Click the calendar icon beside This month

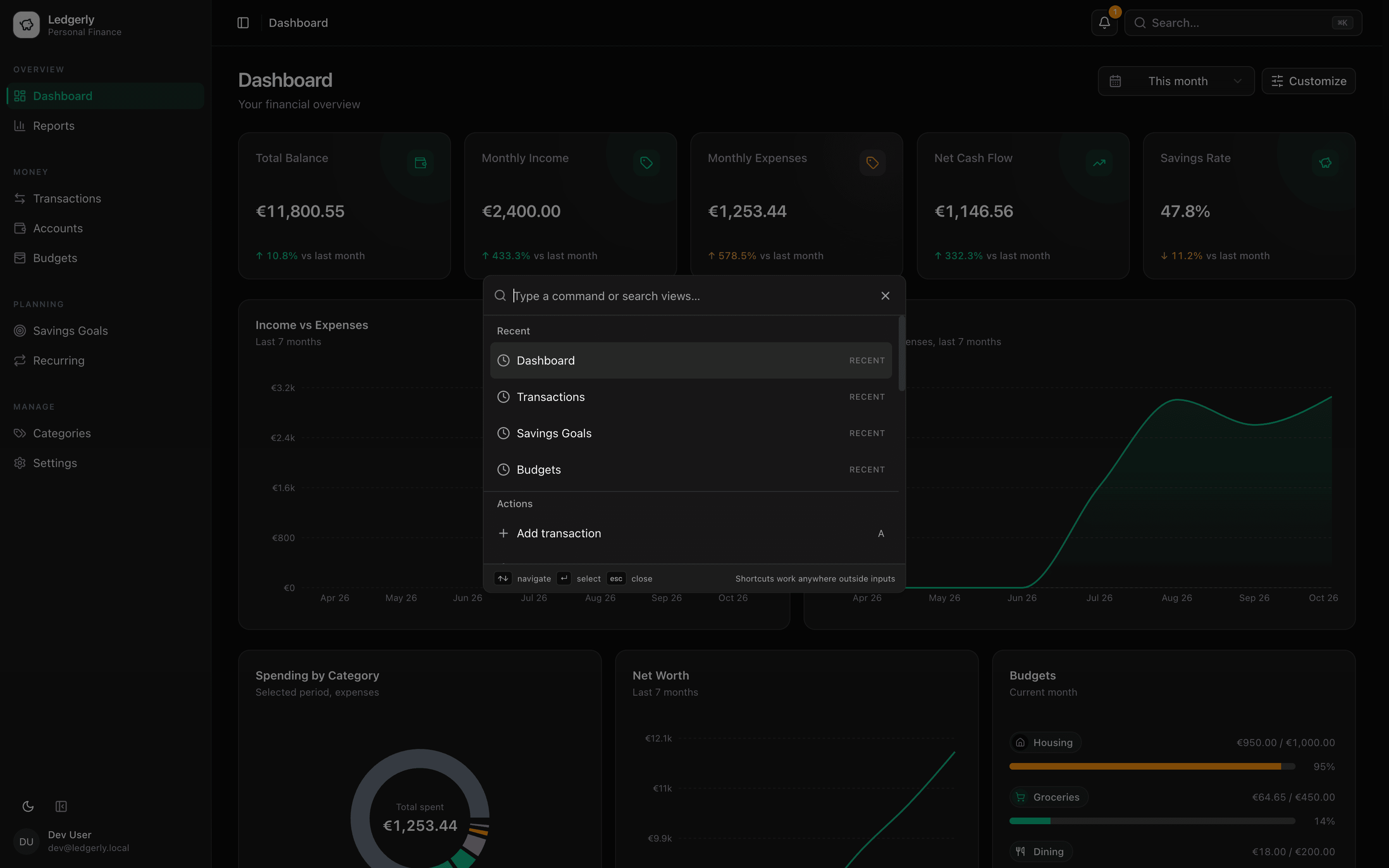1115,81
